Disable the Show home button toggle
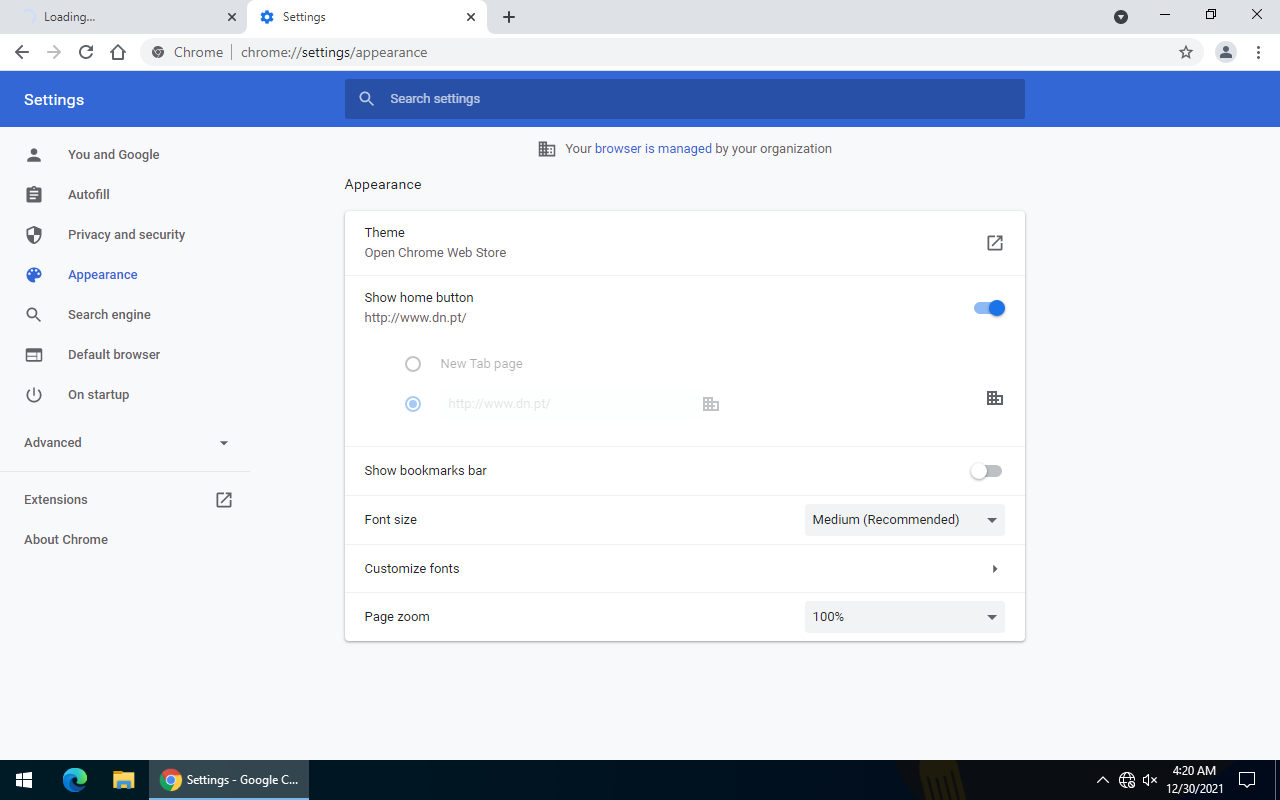Viewport: 1280px width, 800px height. [988, 308]
